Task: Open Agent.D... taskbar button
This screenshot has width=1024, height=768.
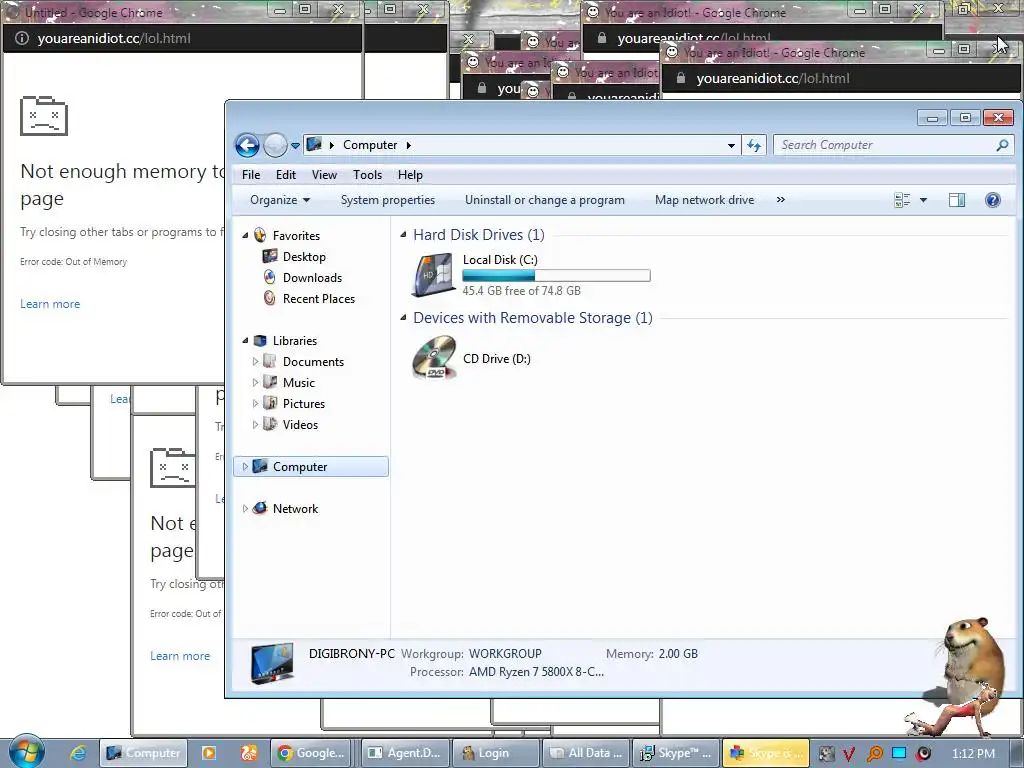Action: 404,753
